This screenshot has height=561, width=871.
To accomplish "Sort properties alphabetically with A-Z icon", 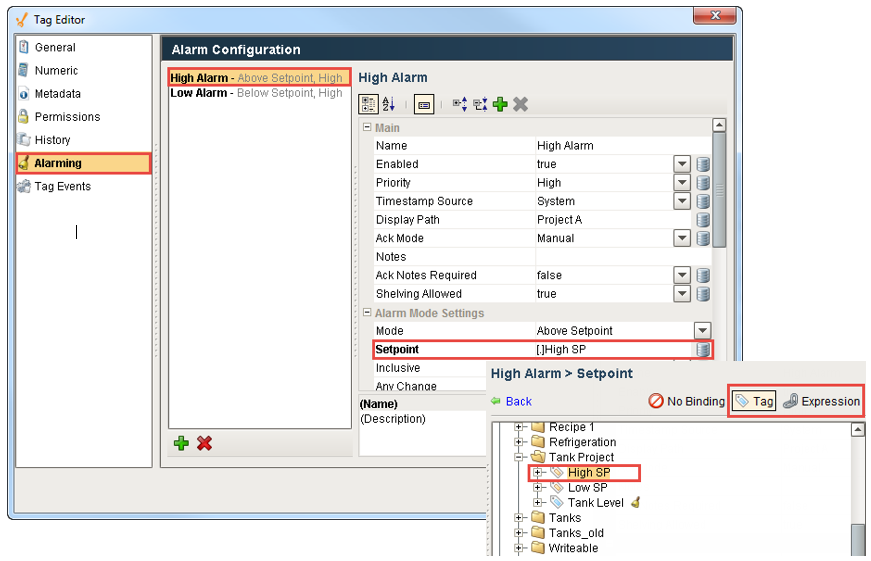I will point(389,104).
